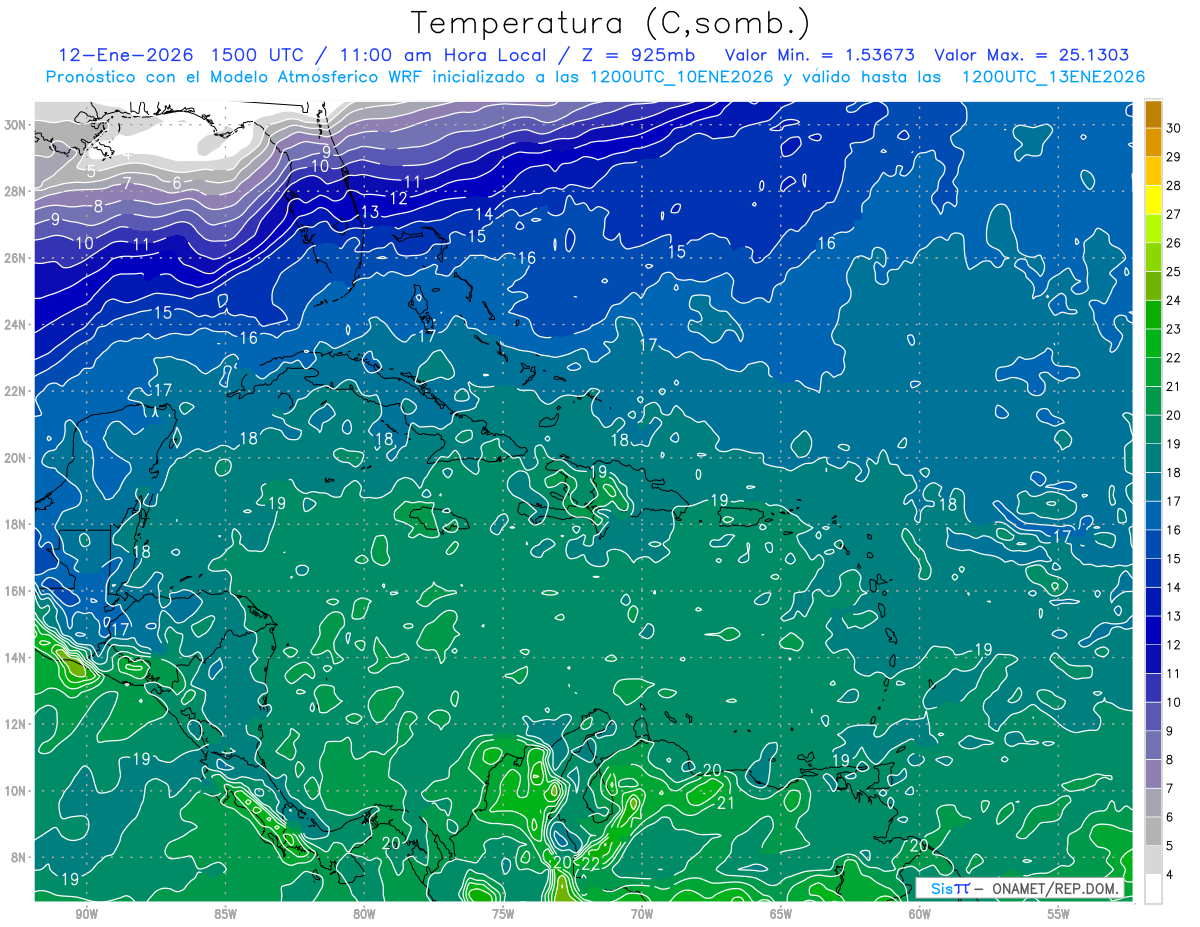
Task: Click the yellow swatch between 27 and 28
Action: click(1153, 201)
